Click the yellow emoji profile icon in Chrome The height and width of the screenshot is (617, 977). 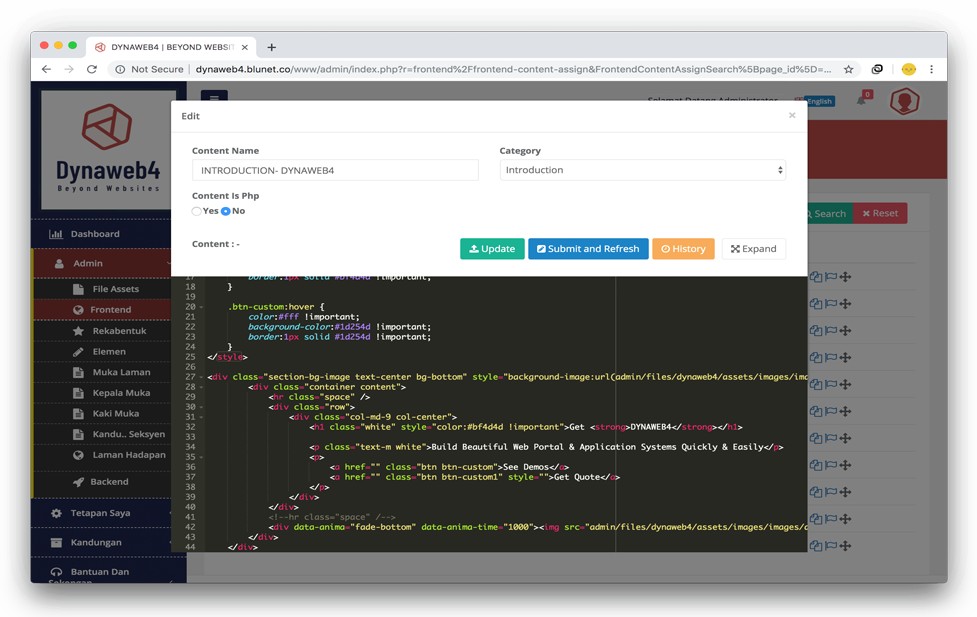pyautogui.click(x=908, y=69)
